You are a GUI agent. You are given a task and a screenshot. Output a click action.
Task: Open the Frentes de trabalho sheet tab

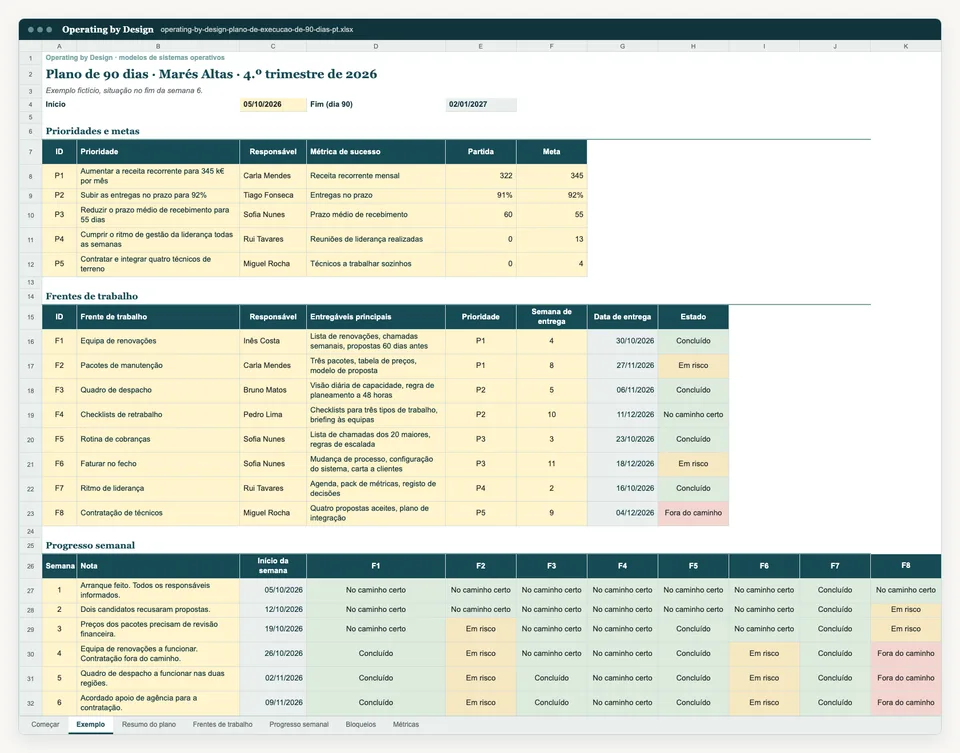222,724
